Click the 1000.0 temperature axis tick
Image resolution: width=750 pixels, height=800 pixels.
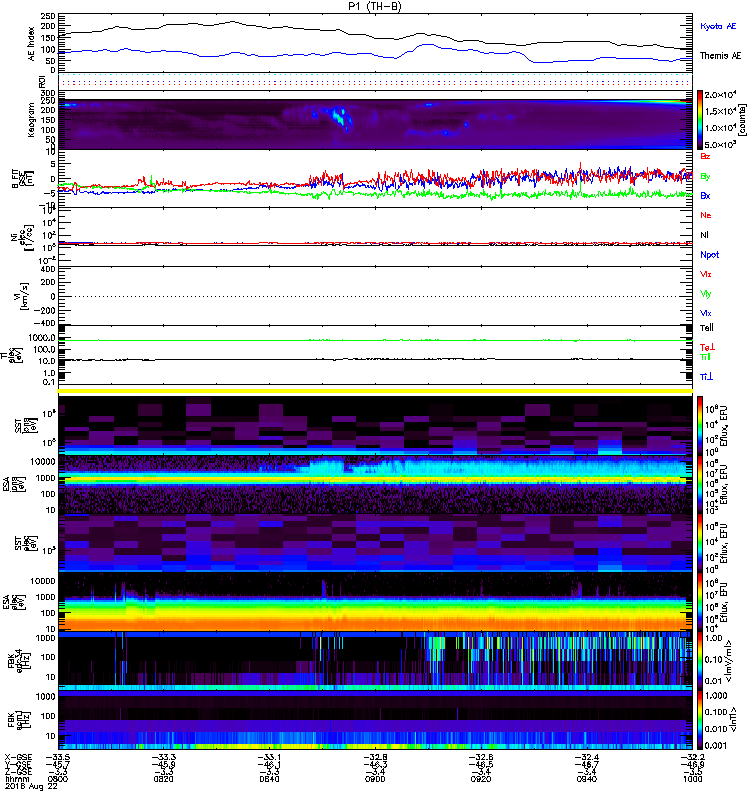tap(42, 338)
